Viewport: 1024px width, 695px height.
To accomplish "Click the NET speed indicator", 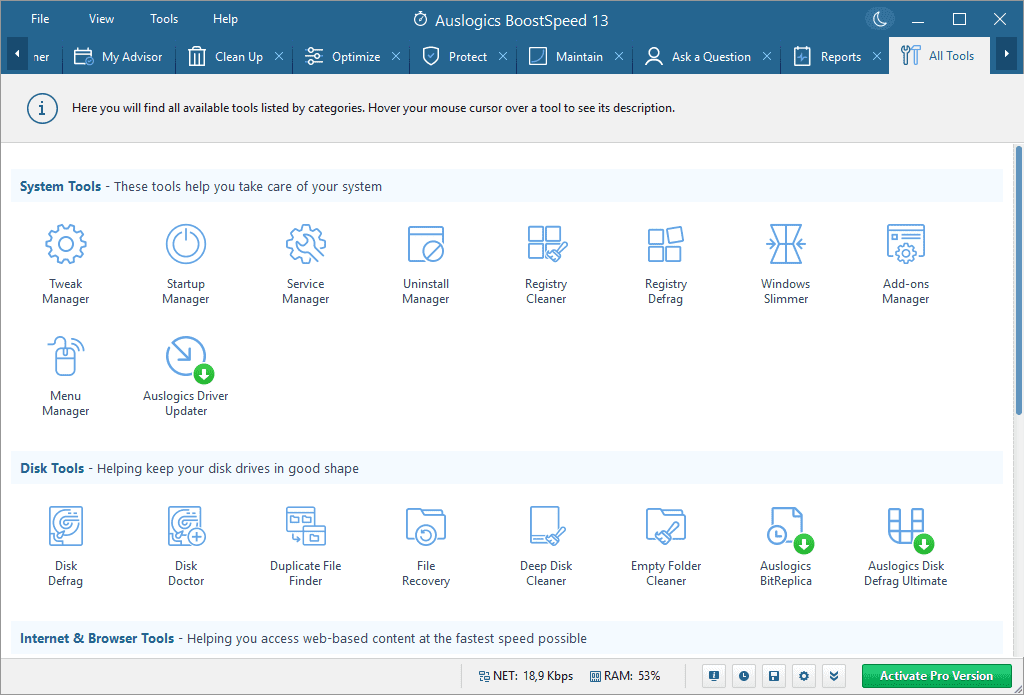I will click(x=526, y=676).
